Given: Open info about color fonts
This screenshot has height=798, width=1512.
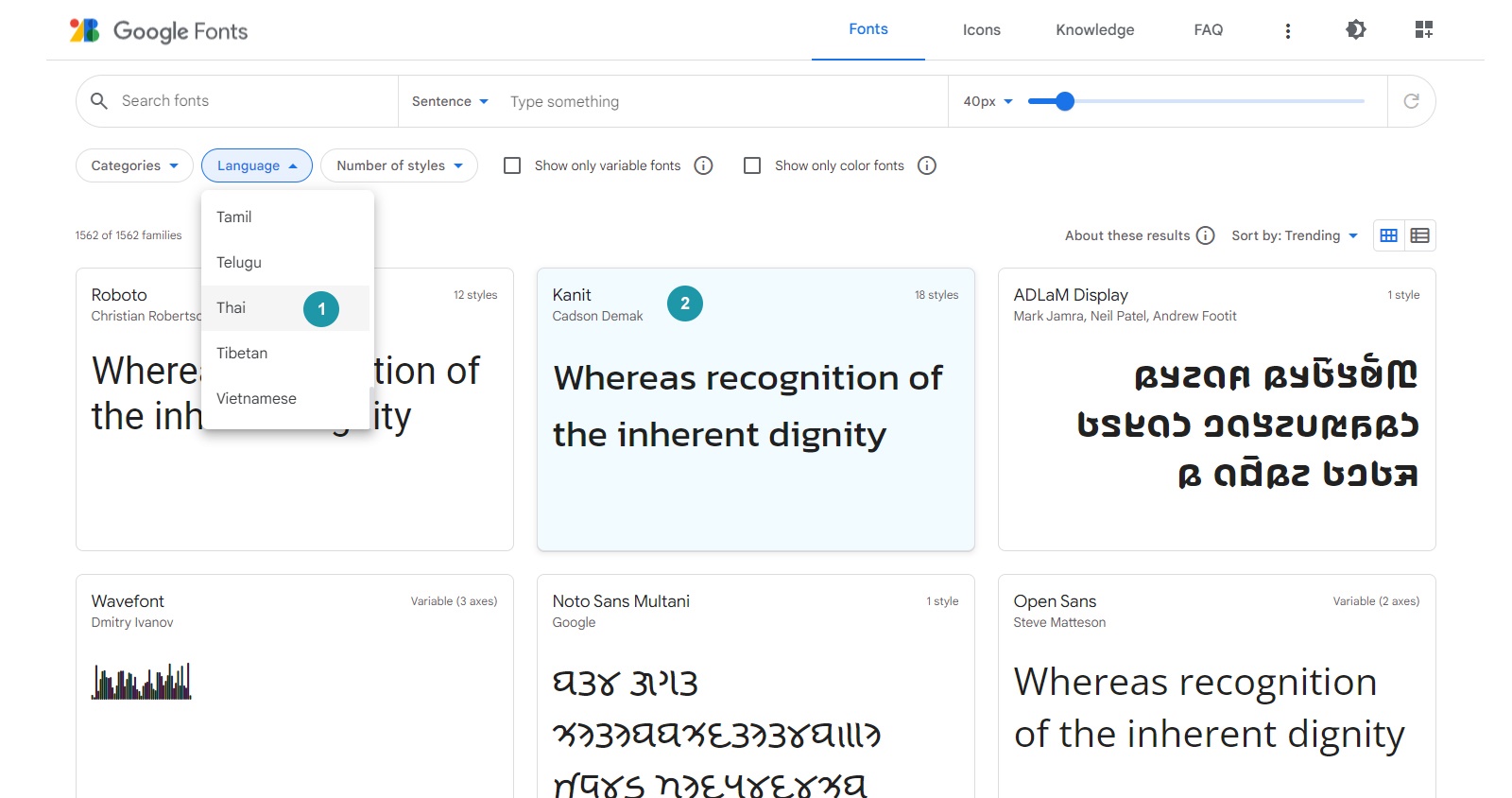Looking at the screenshot, I should pyautogui.click(x=927, y=165).
